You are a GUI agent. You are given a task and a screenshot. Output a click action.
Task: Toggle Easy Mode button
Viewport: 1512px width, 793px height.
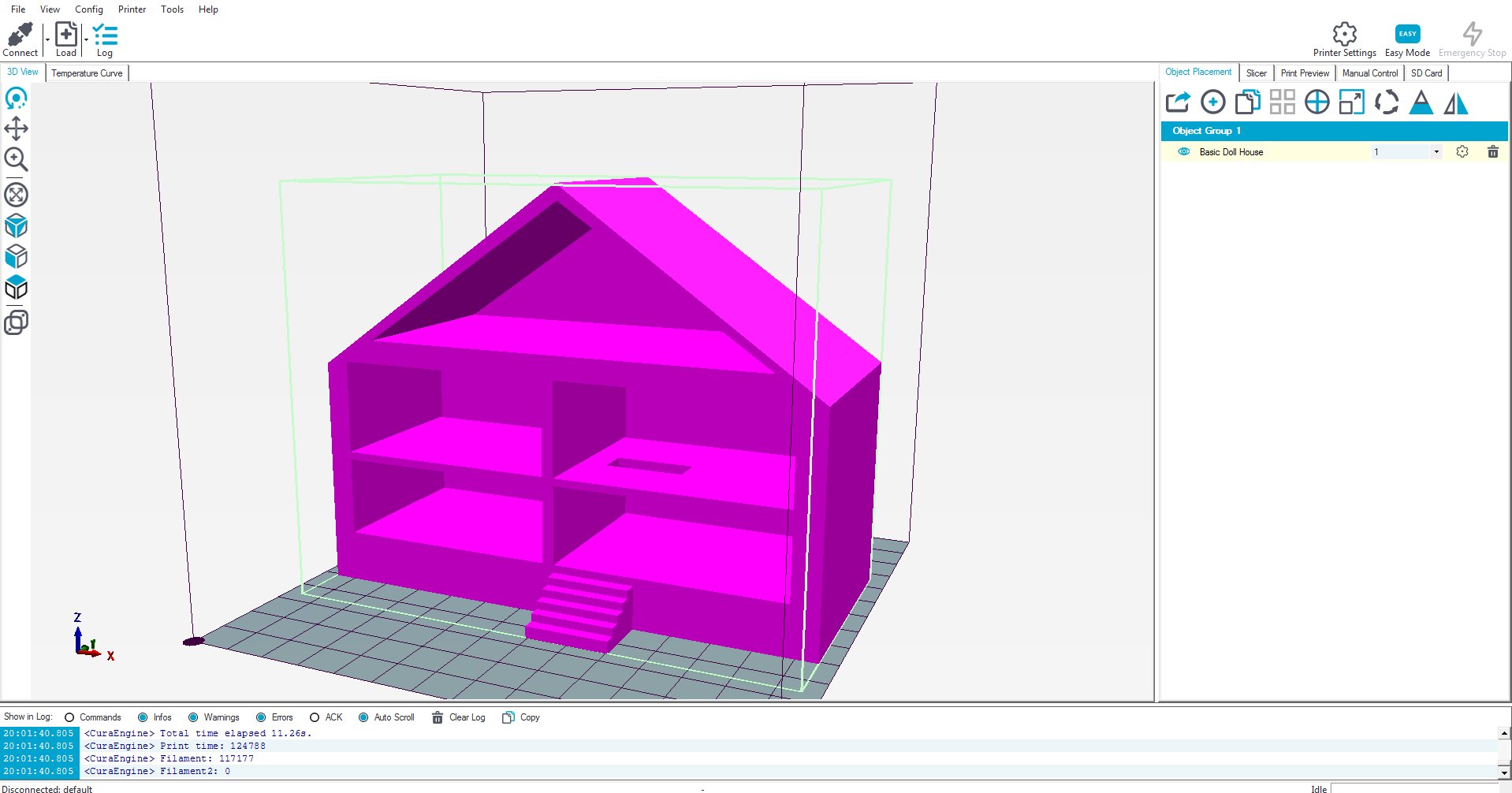1407,34
